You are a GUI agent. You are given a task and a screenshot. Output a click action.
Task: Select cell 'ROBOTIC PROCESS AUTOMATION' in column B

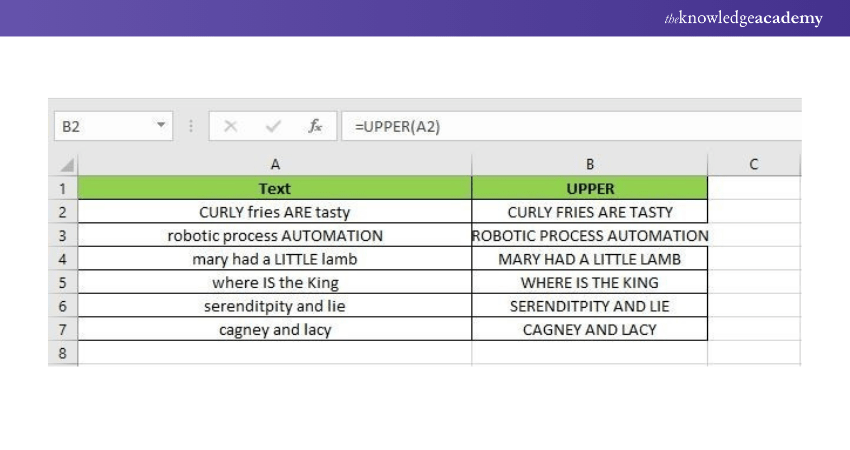click(x=590, y=236)
